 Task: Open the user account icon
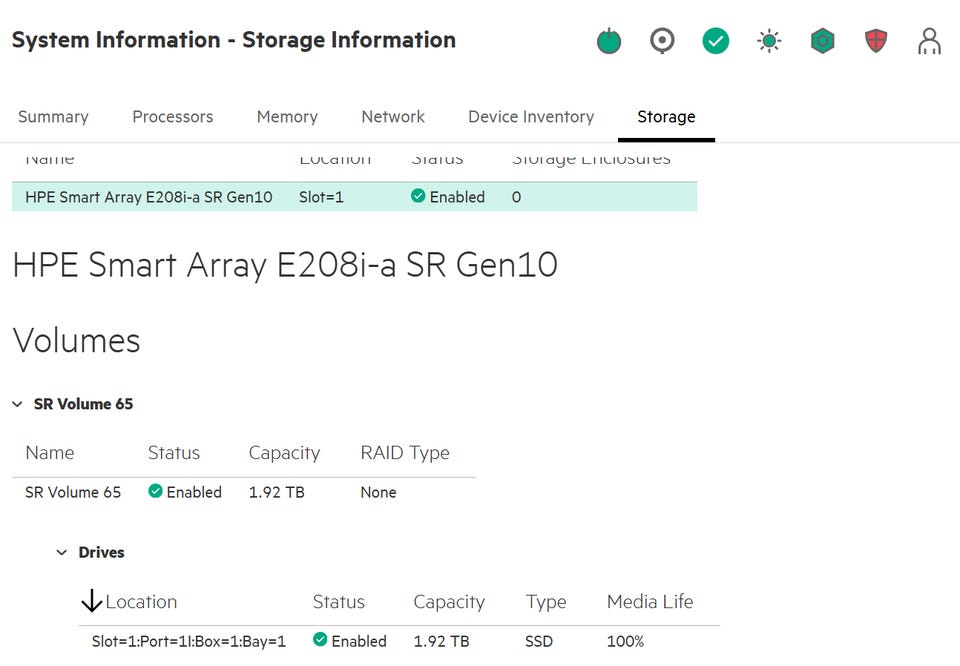point(929,41)
